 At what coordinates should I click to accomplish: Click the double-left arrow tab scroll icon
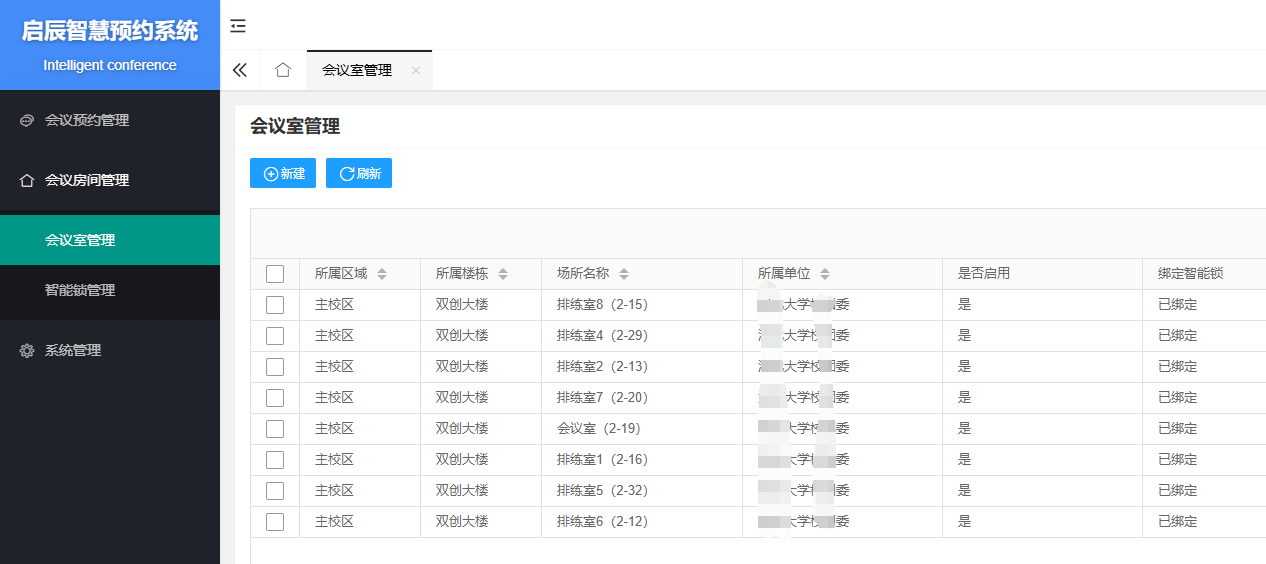(239, 70)
